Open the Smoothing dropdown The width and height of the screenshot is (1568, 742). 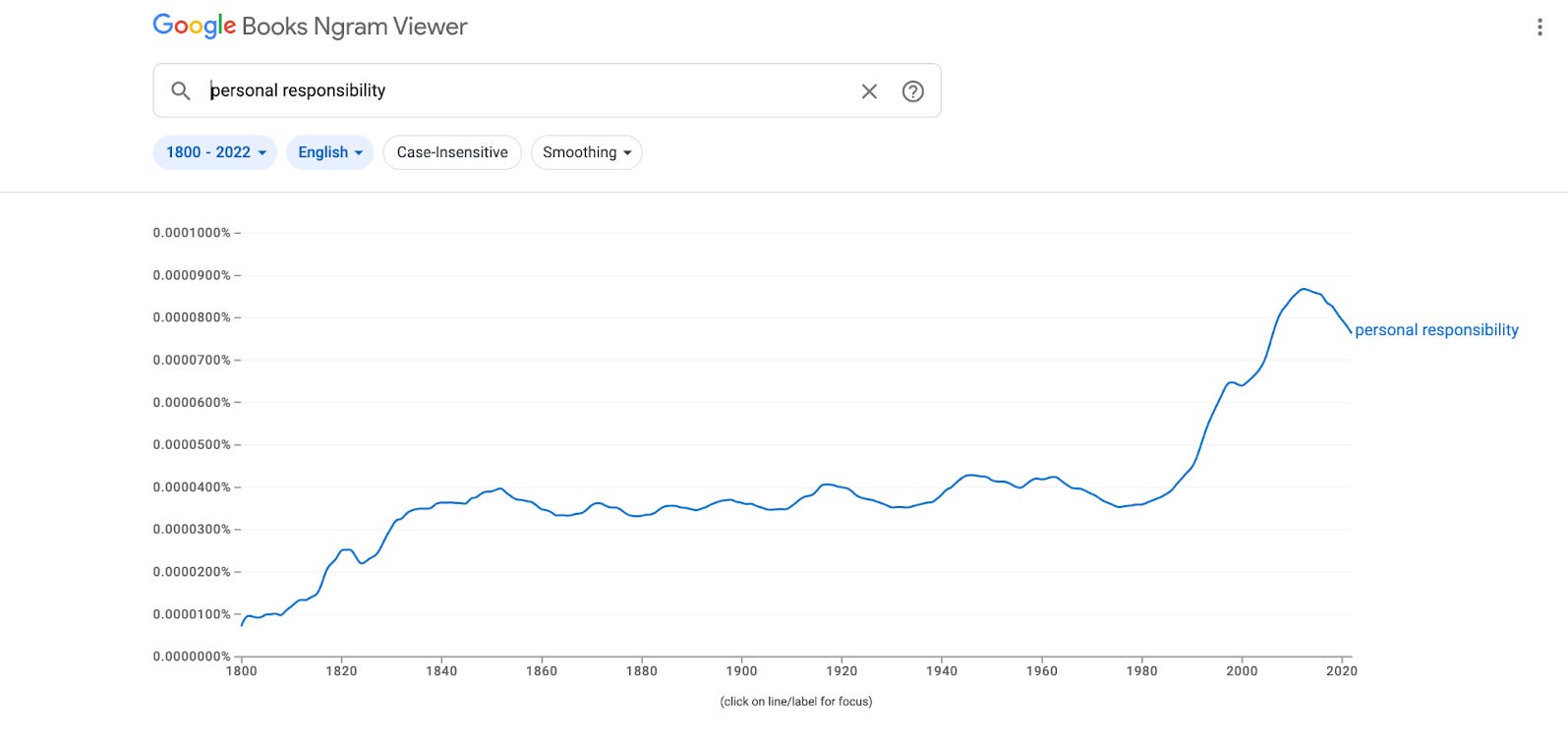(x=587, y=152)
